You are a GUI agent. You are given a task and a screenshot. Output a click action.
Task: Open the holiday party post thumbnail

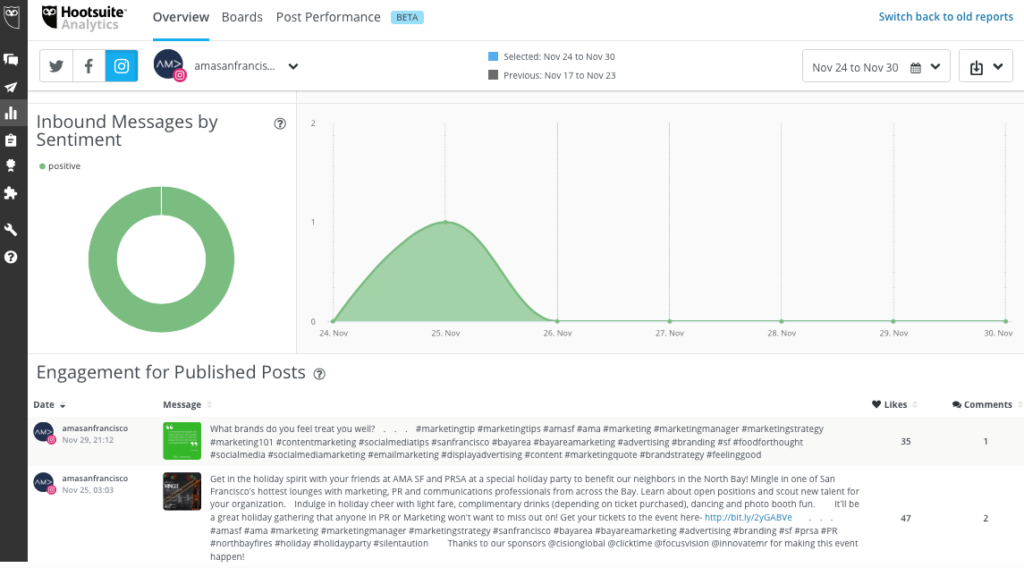(182, 491)
